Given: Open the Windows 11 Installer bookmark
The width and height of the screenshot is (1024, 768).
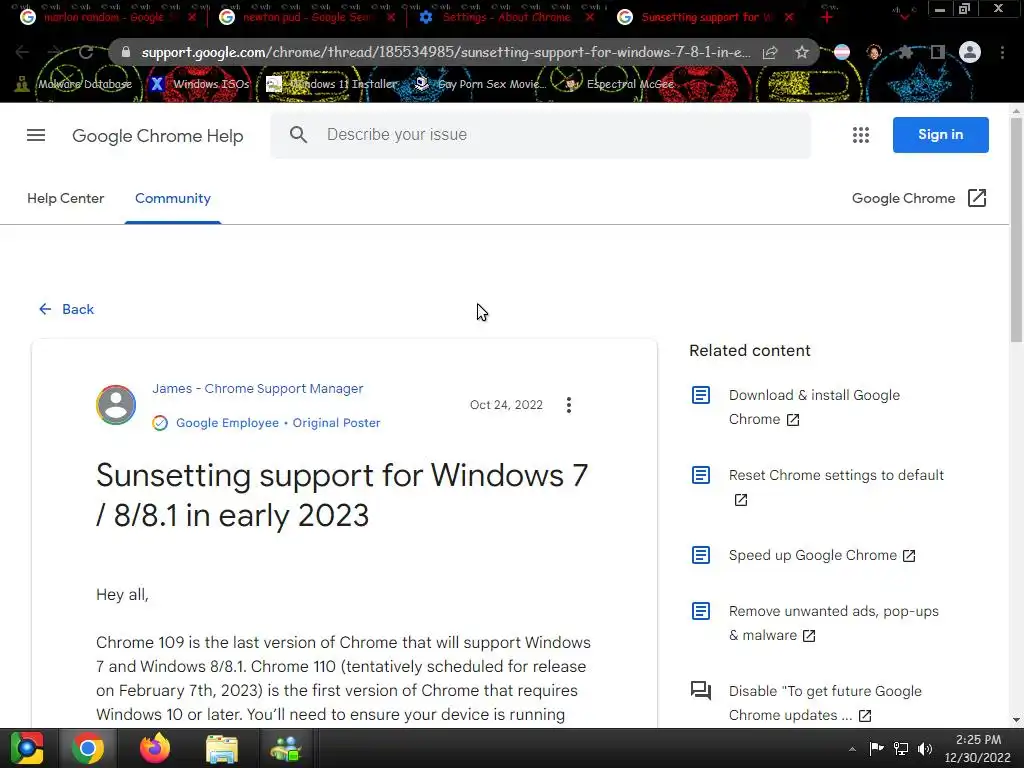Looking at the screenshot, I should [x=333, y=84].
